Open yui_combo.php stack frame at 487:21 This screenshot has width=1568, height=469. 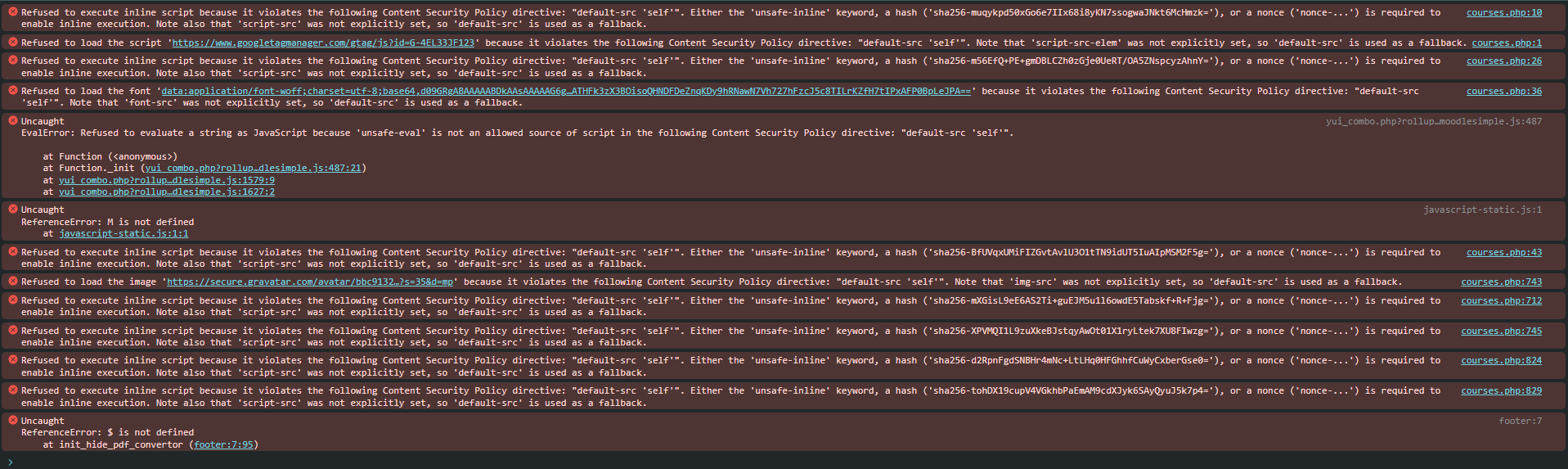tap(253, 169)
